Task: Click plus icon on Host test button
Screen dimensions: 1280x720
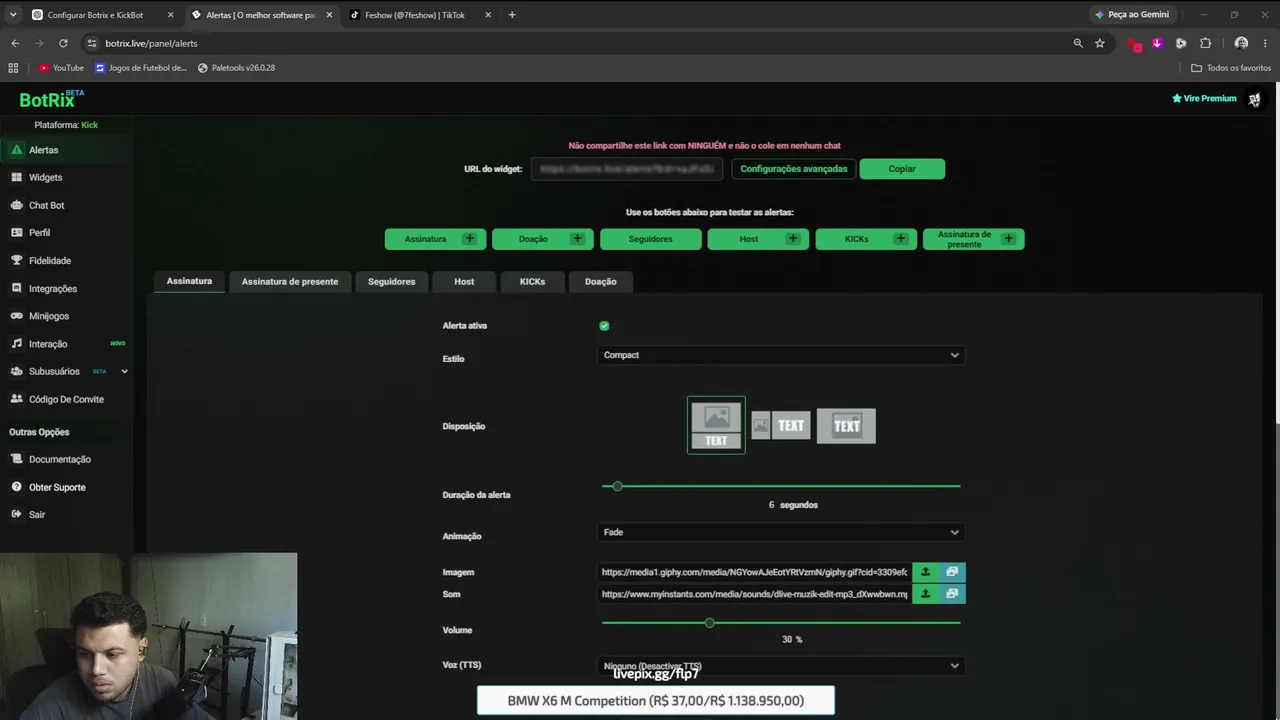Action: point(793,239)
